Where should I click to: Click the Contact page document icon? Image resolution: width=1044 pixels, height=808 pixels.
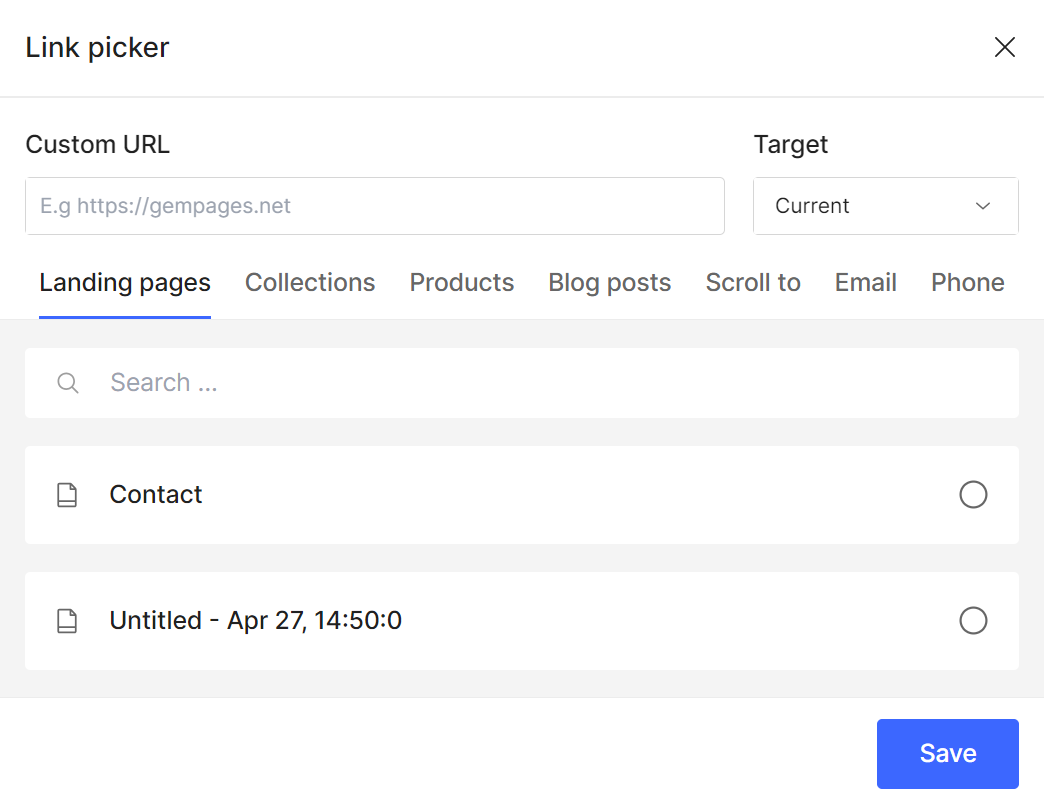click(67, 495)
